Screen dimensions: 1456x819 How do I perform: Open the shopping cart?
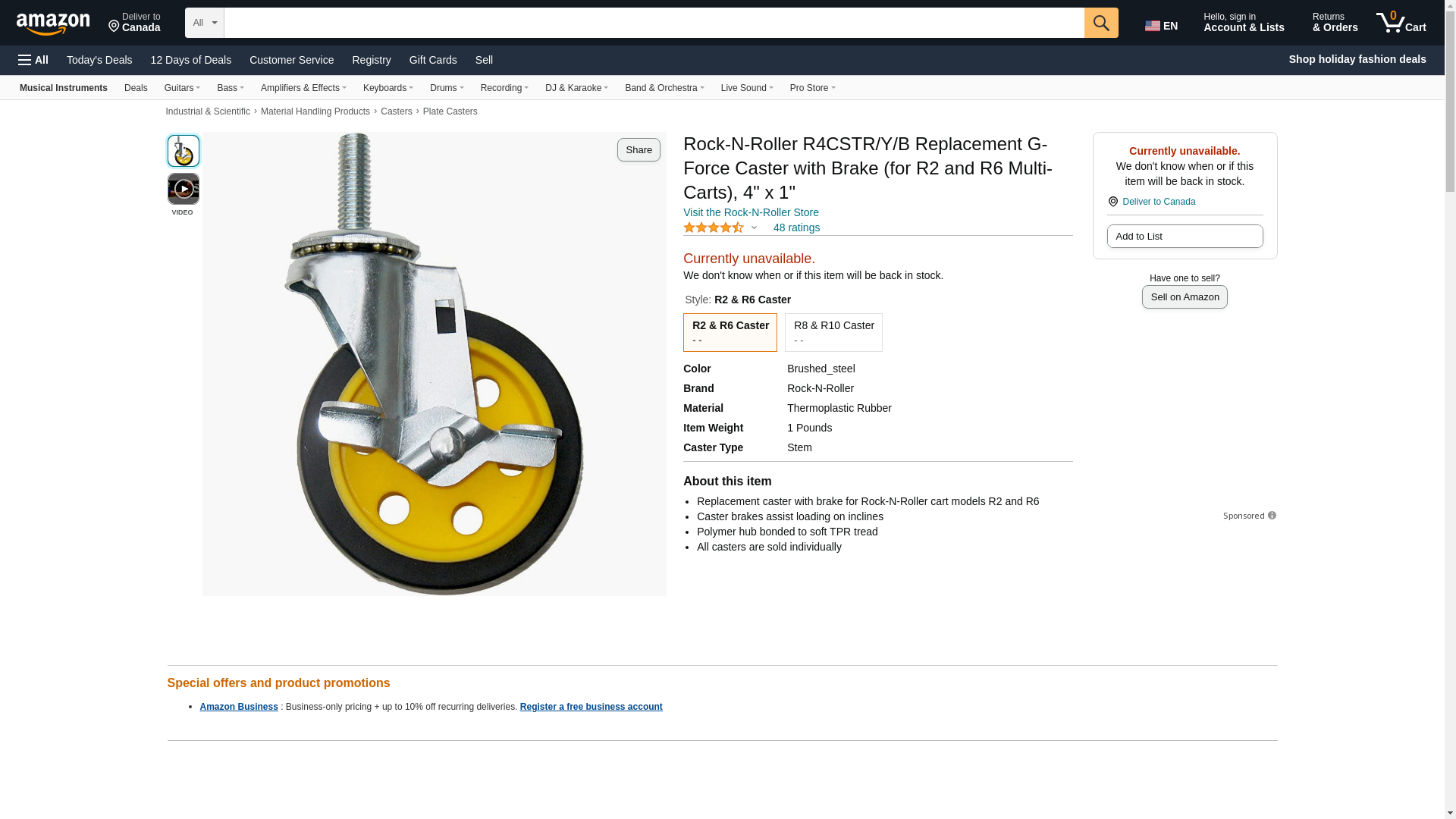coord(1401,23)
